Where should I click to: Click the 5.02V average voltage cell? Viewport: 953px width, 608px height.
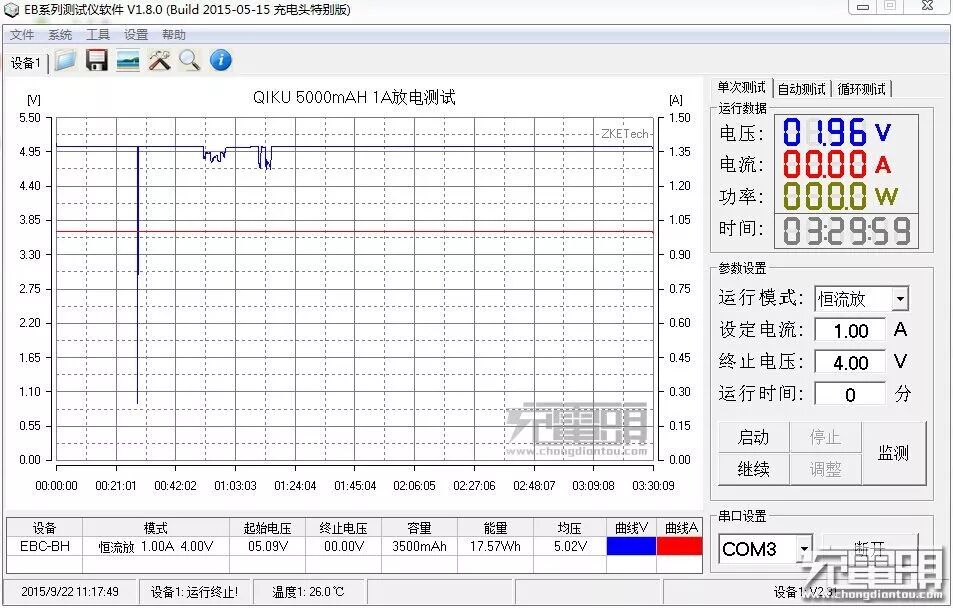pos(570,546)
